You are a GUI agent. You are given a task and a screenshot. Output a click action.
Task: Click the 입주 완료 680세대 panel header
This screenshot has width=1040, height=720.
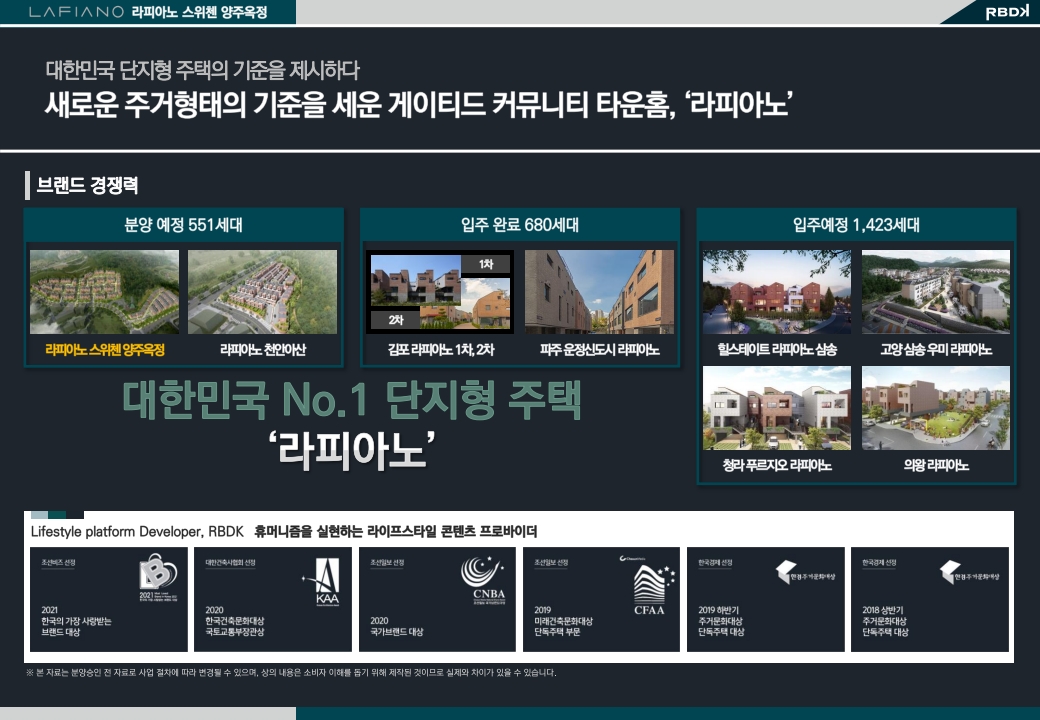tap(520, 225)
